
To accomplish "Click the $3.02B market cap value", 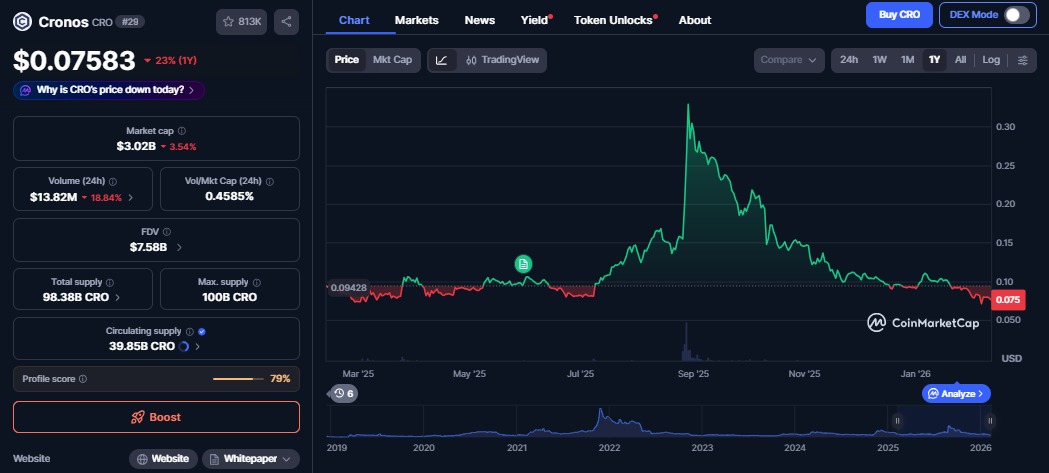I will 136,146.
